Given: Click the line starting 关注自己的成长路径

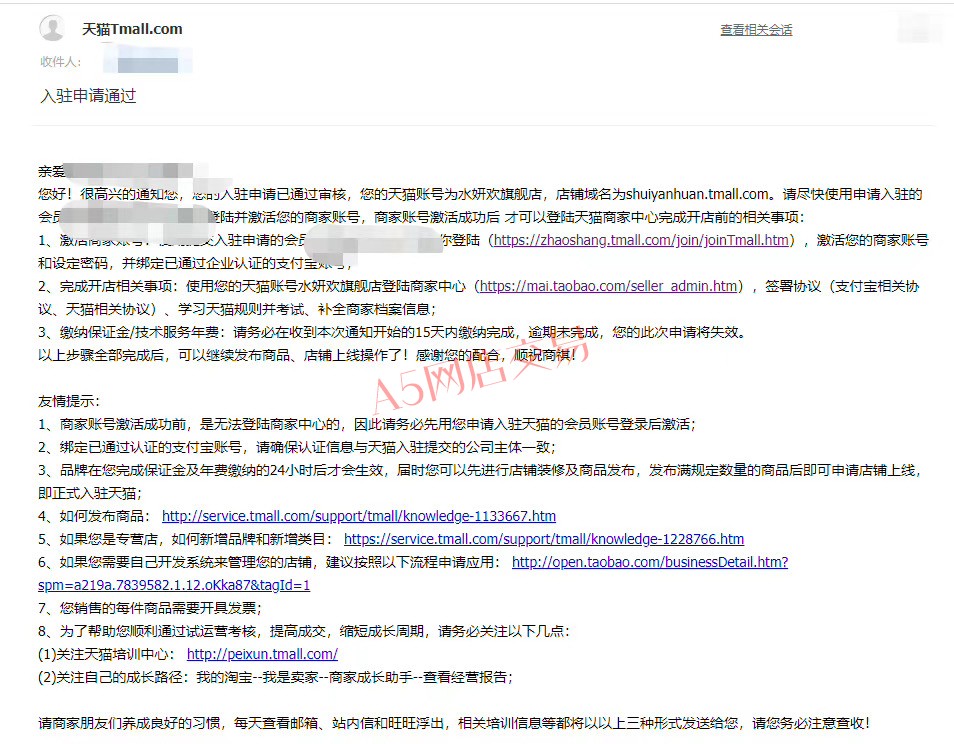Looking at the screenshot, I should (275, 678).
